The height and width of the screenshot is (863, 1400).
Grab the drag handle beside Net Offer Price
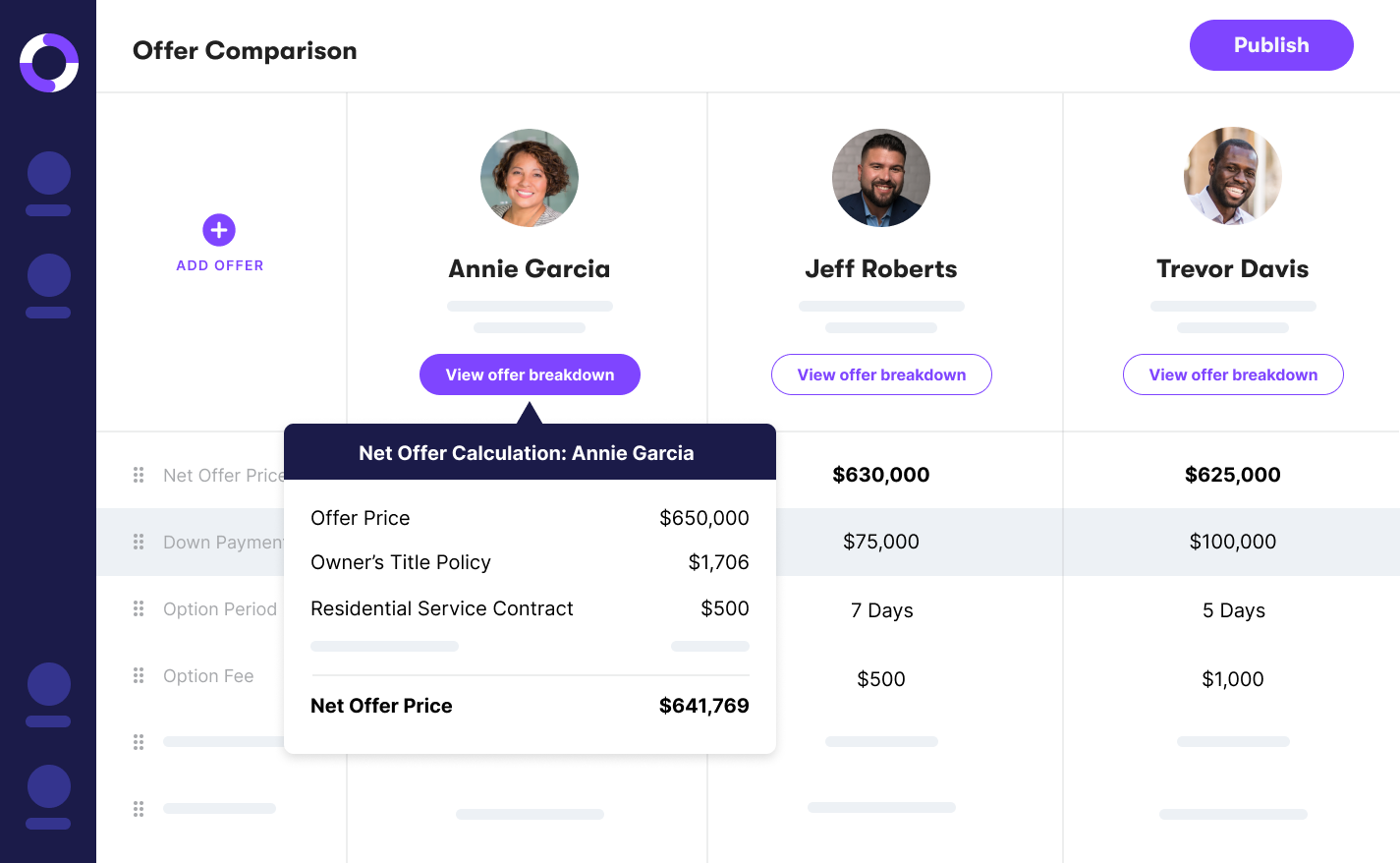[139, 475]
